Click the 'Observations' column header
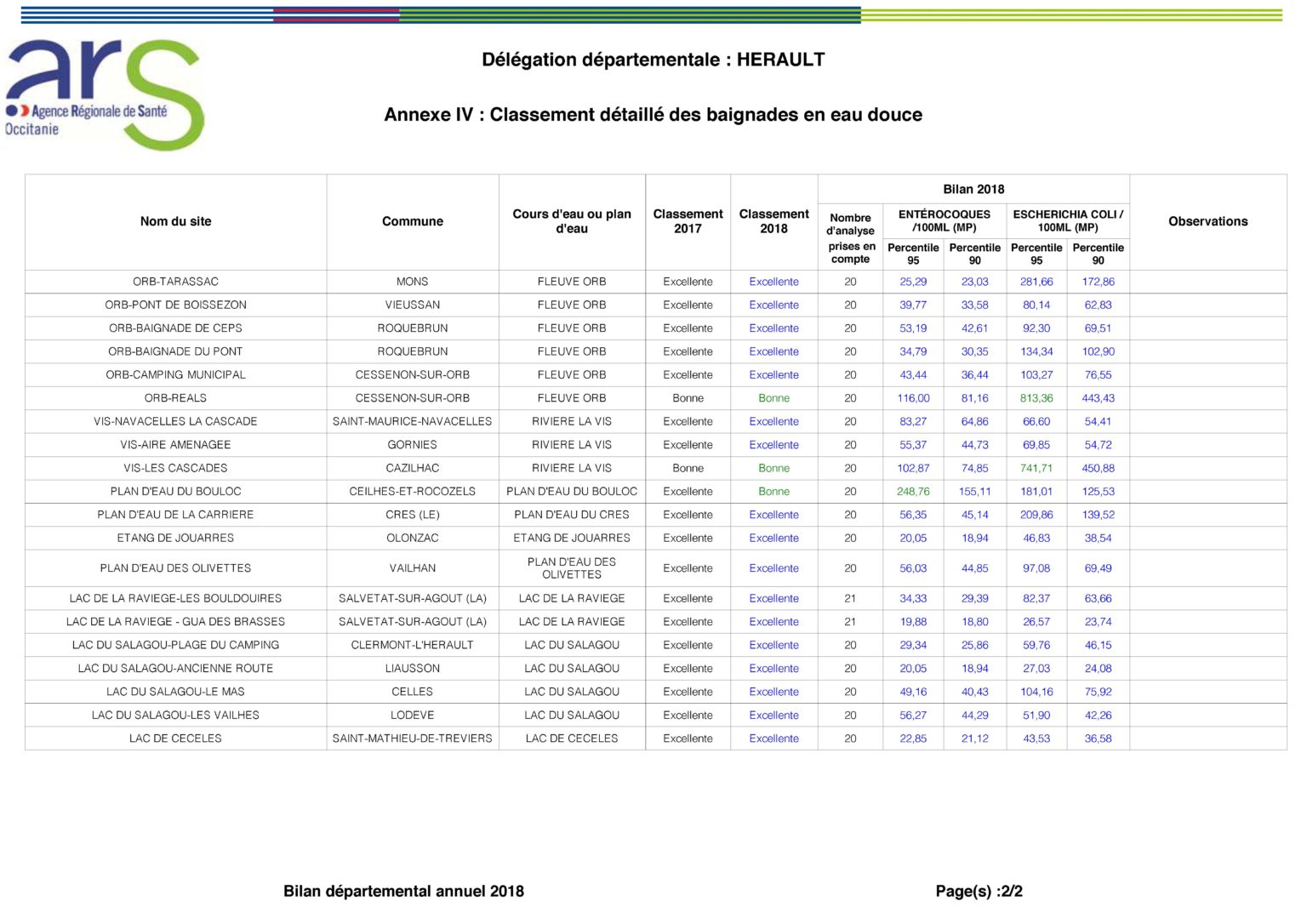The image size is (1307, 924). pyautogui.click(x=1208, y=221)
